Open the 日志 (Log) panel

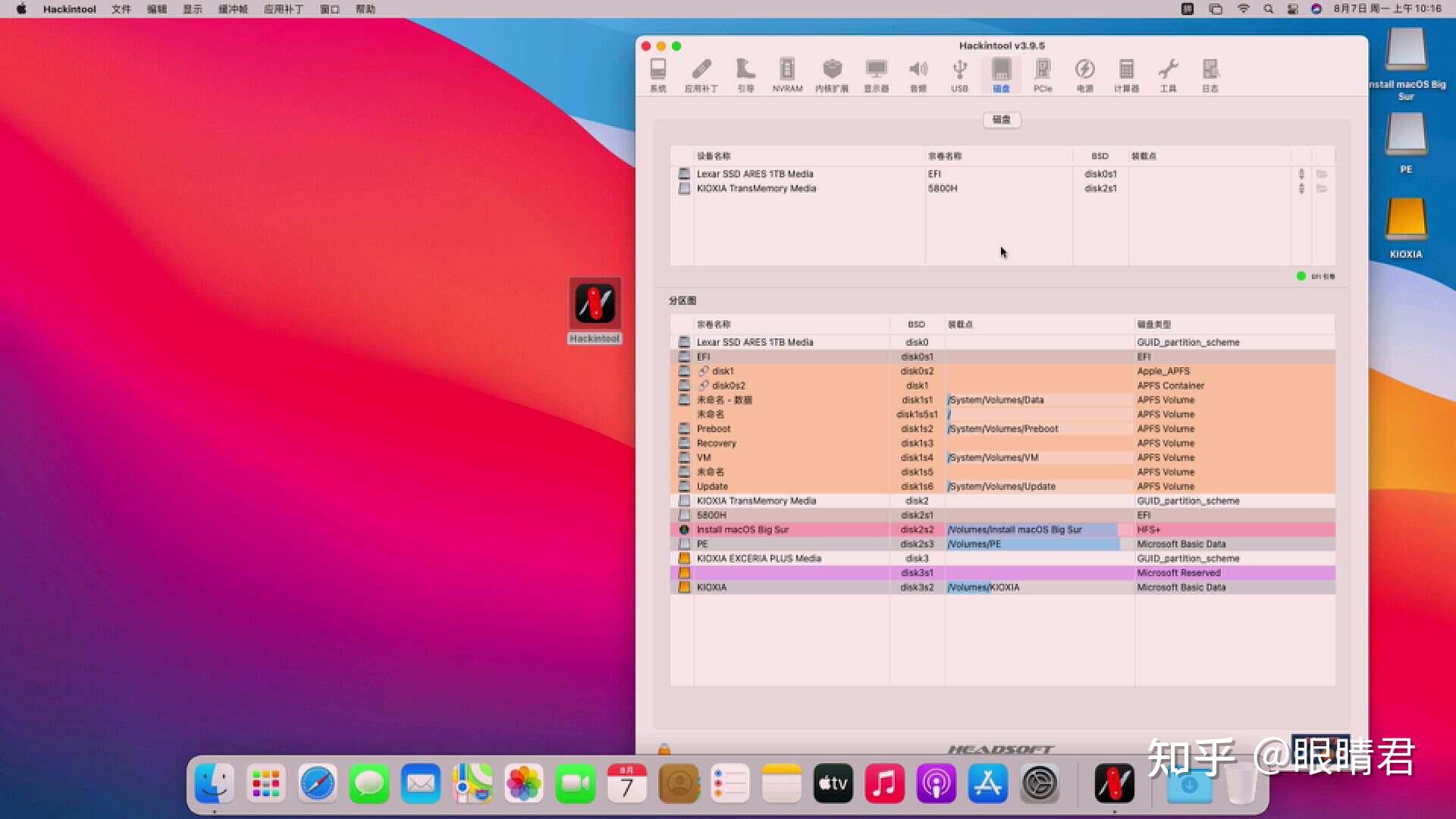click(1210, 74)
